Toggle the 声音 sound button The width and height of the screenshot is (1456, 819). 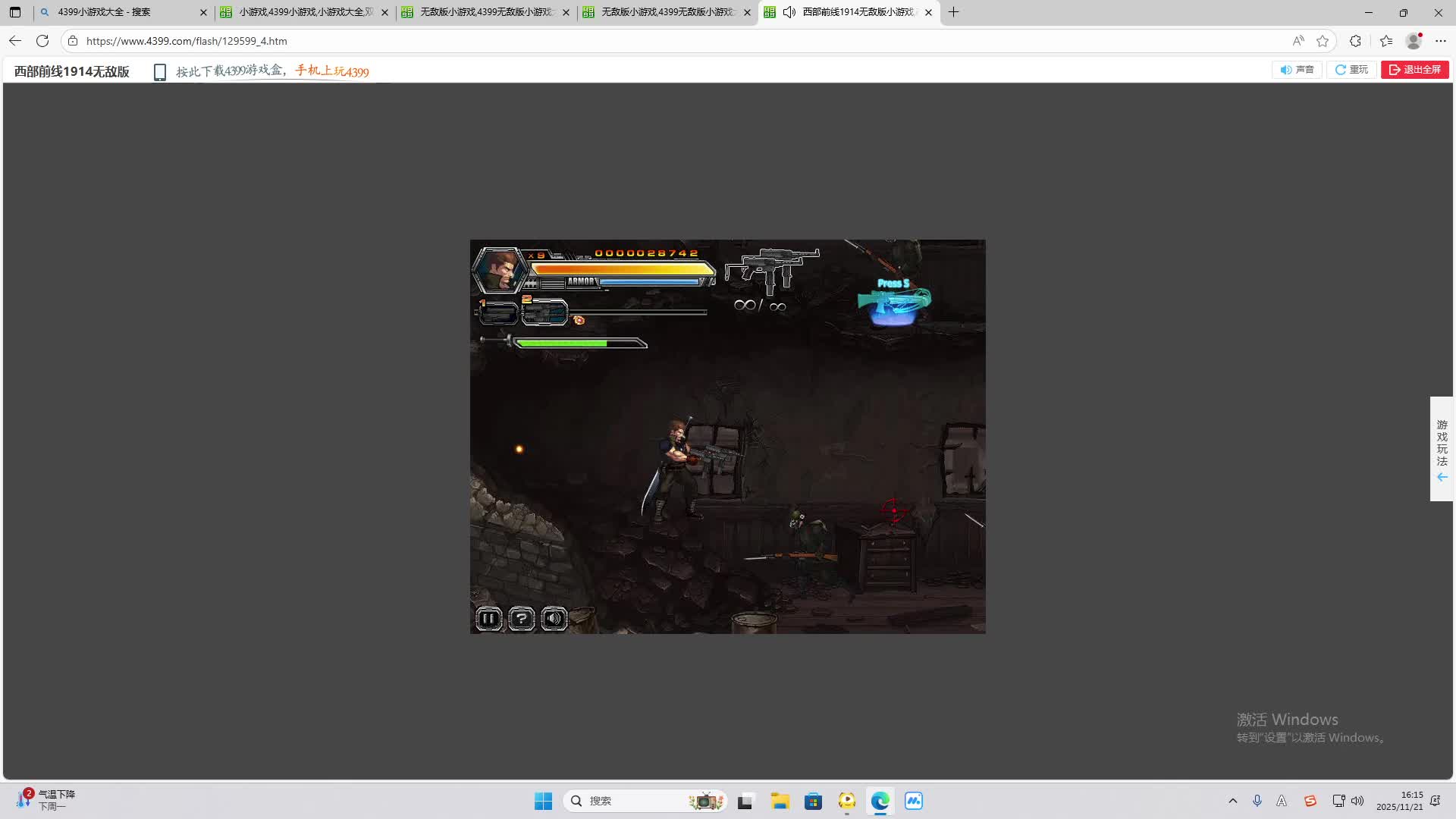pos(1297,70)
